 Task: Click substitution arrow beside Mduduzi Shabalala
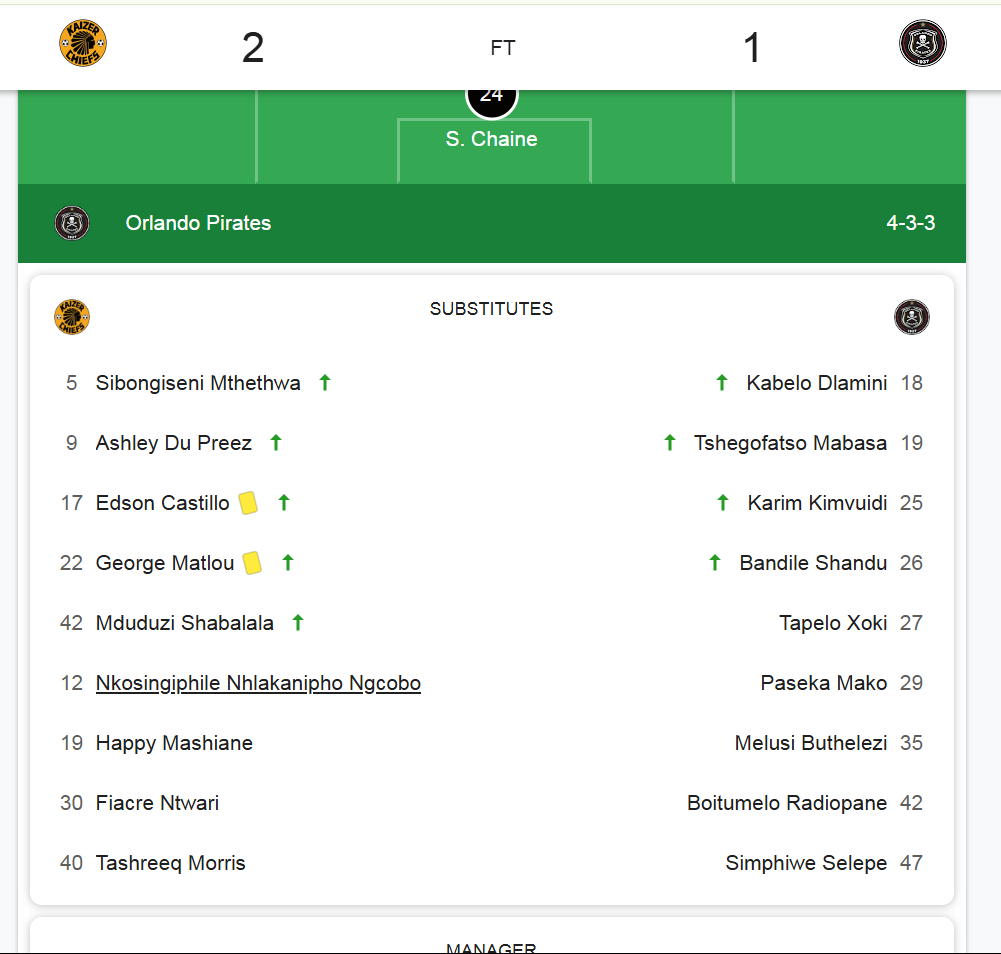tap(297, 623)
